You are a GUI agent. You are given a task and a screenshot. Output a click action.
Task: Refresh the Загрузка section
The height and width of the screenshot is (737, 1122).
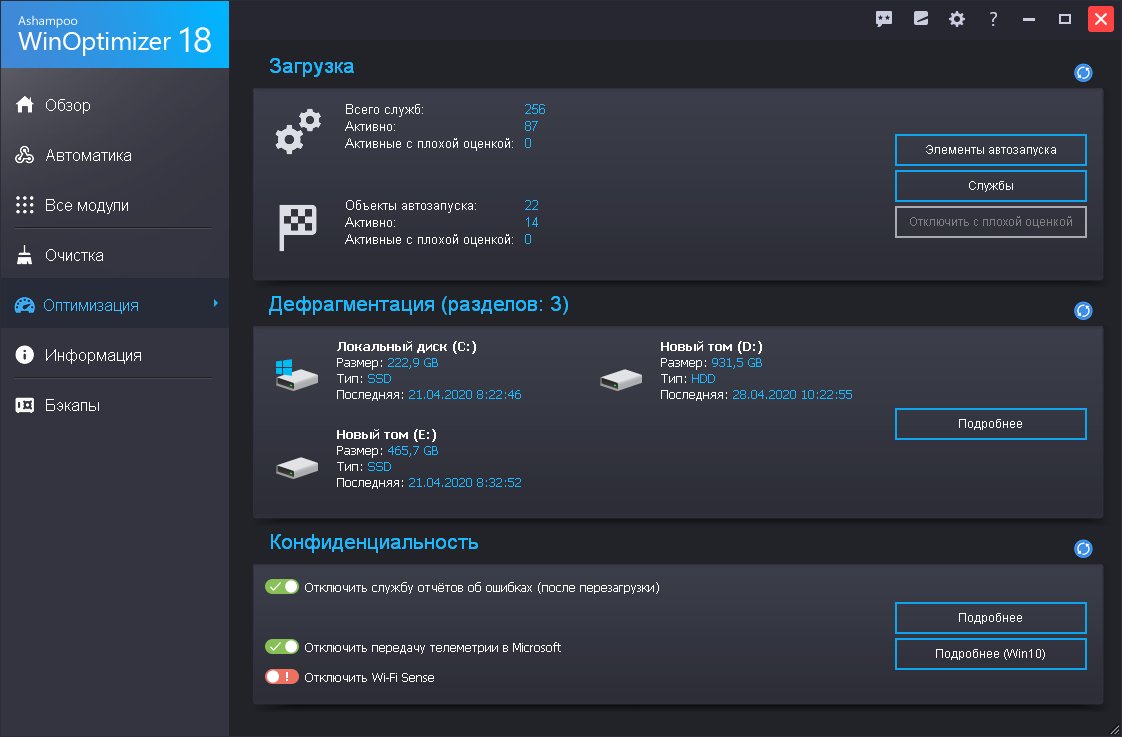tap(1083, 73)
